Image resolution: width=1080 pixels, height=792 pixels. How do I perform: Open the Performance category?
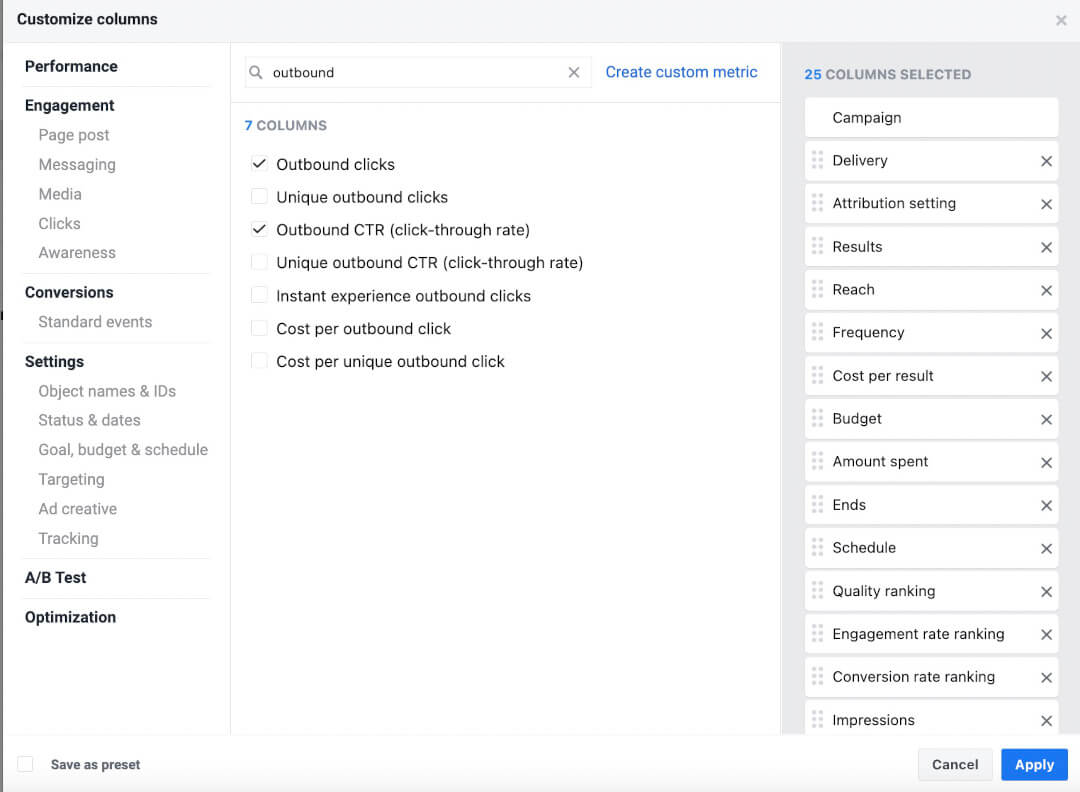pyautogui.click(x=71, y=66)
